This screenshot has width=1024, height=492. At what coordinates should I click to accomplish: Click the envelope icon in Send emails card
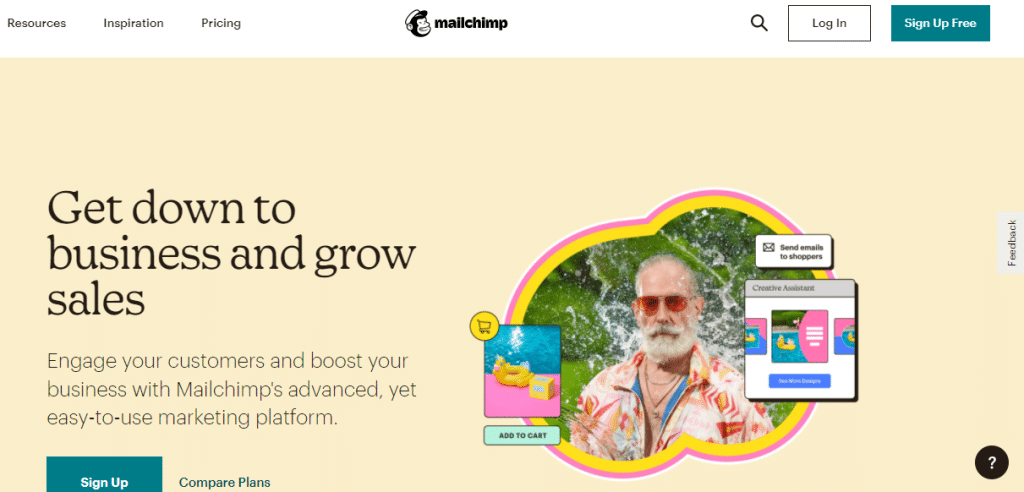(769, 248)
